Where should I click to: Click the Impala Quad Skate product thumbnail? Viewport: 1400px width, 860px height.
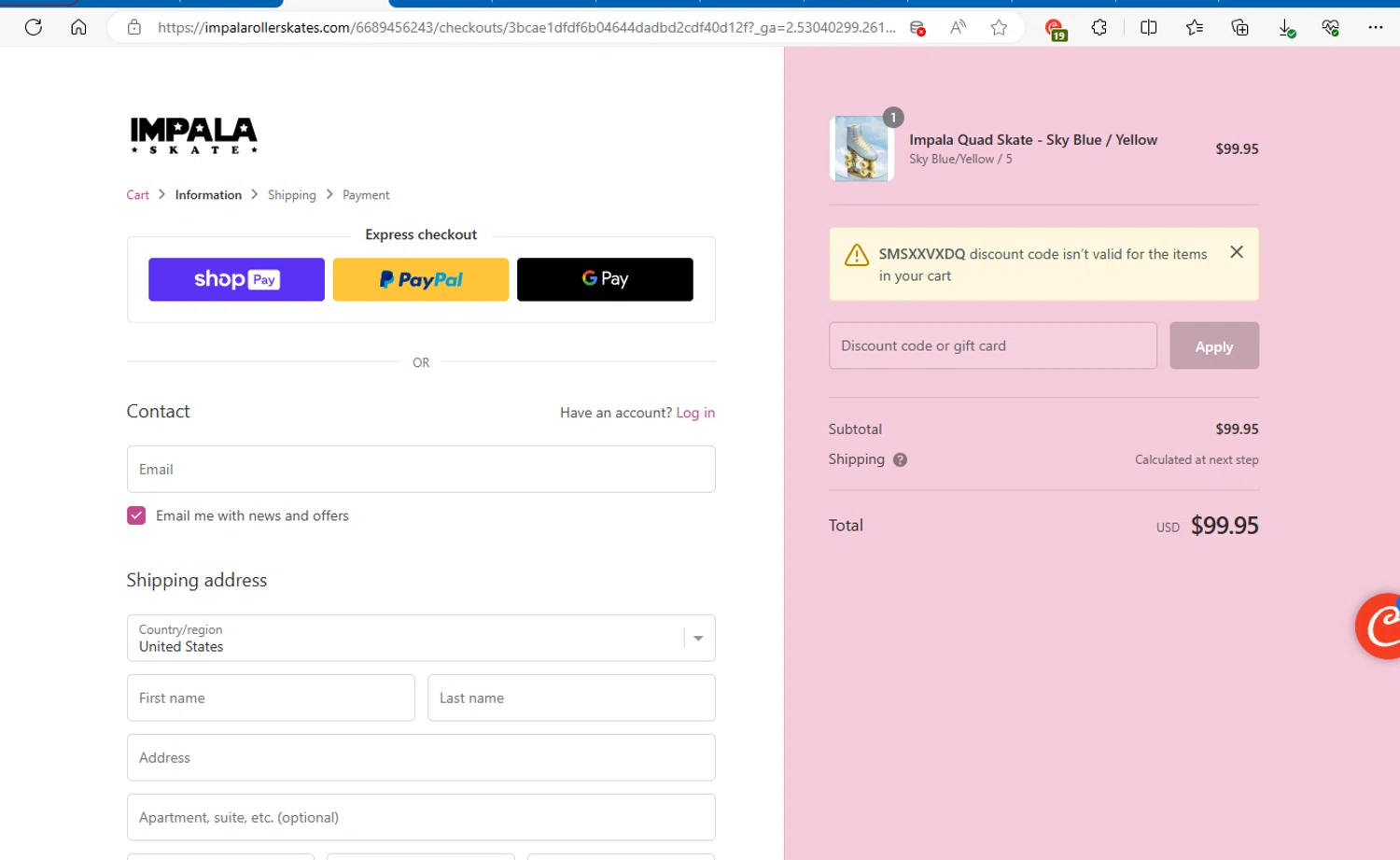point(861,148)
